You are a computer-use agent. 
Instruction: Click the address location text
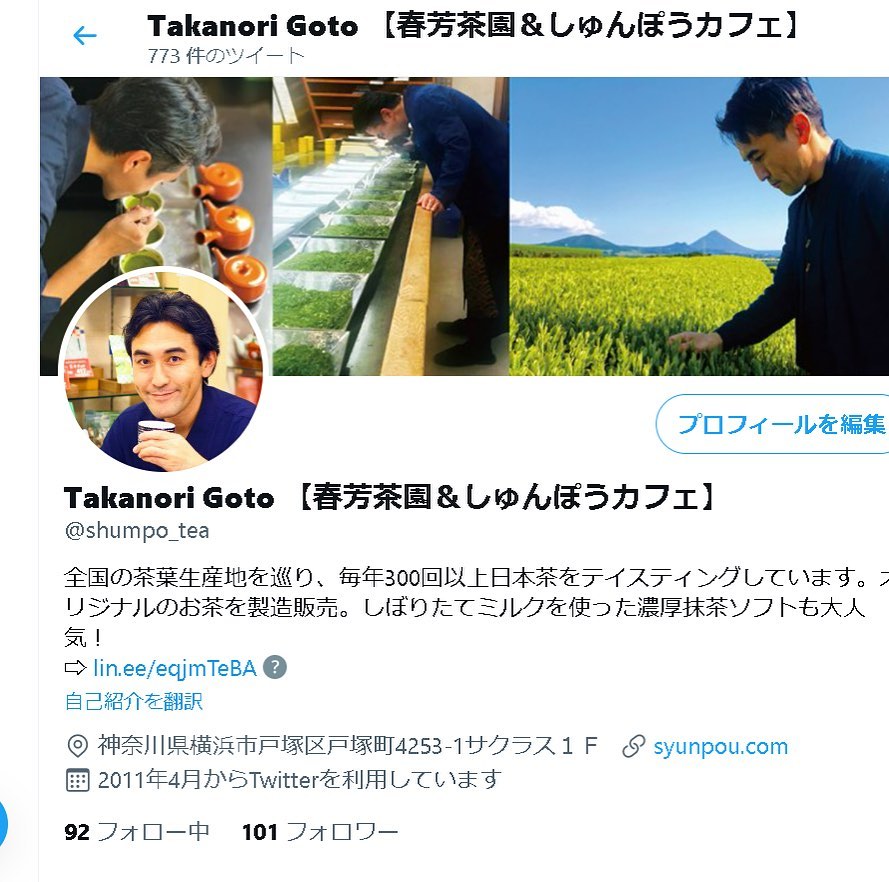[348, 746]
